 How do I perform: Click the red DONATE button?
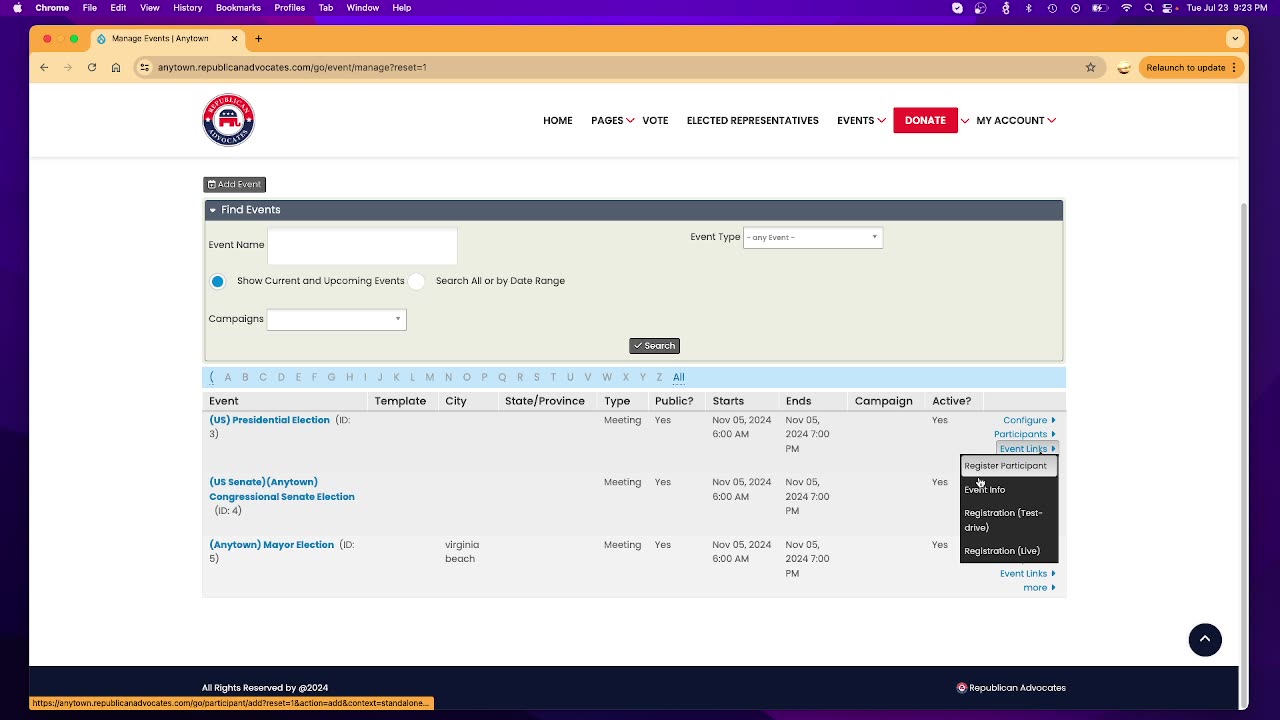925,120
